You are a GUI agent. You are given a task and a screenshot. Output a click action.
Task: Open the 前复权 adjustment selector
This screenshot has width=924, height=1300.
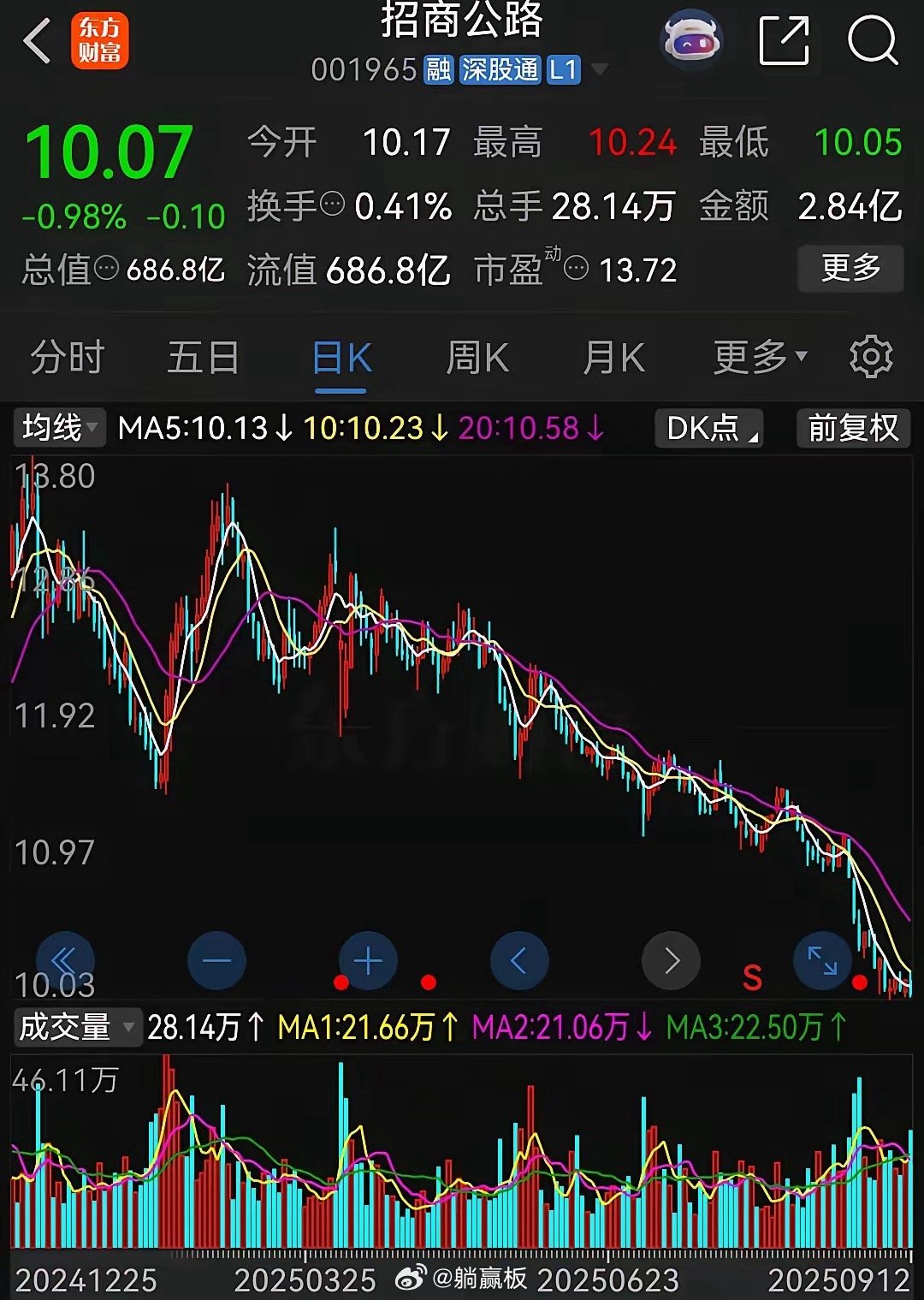[853, 428]
